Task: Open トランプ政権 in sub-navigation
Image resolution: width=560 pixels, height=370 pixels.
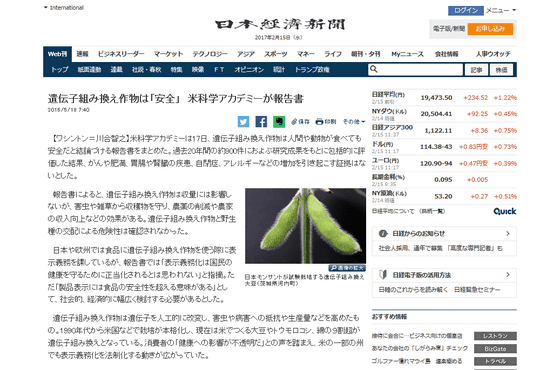Action: click(x=312, y=70)
